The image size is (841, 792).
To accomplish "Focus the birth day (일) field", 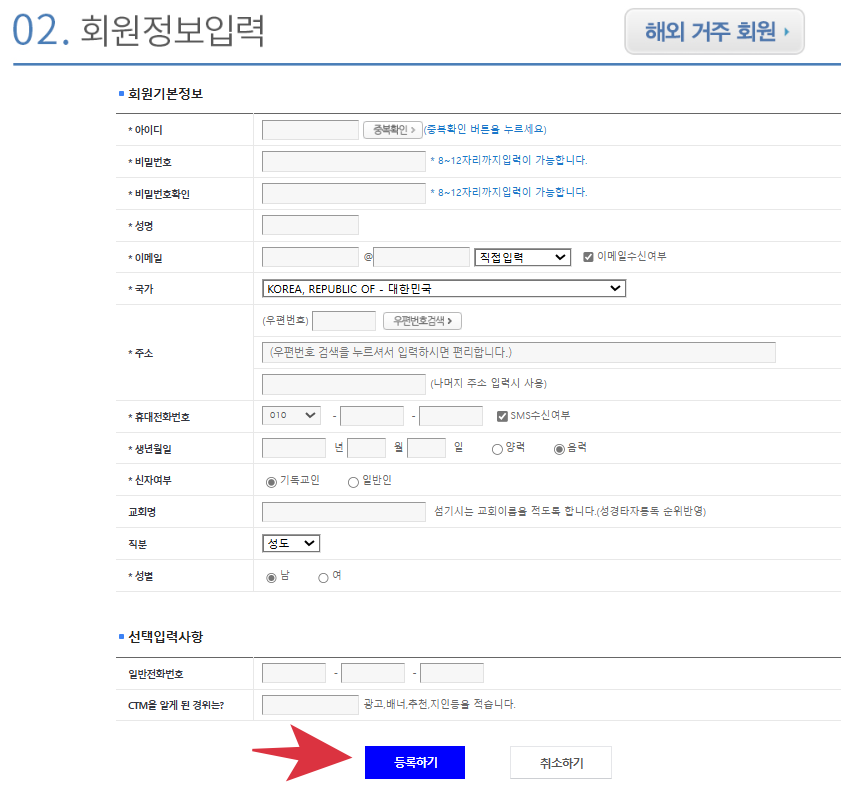I will pos(426,448).
